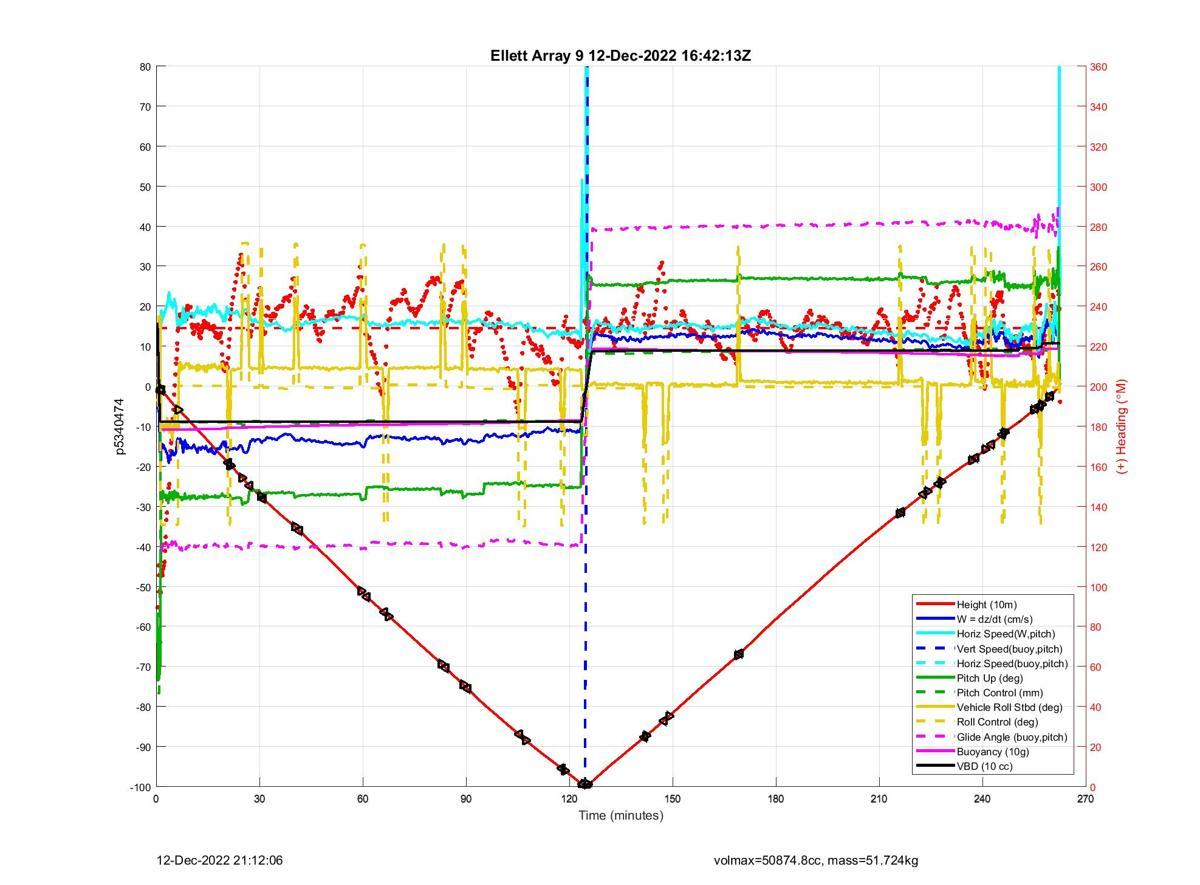Screen dimensions: 1200x885
Task: Click the magenta line sample beside 'Buoyancy (10g)'
Action: [x=935, y=751]
